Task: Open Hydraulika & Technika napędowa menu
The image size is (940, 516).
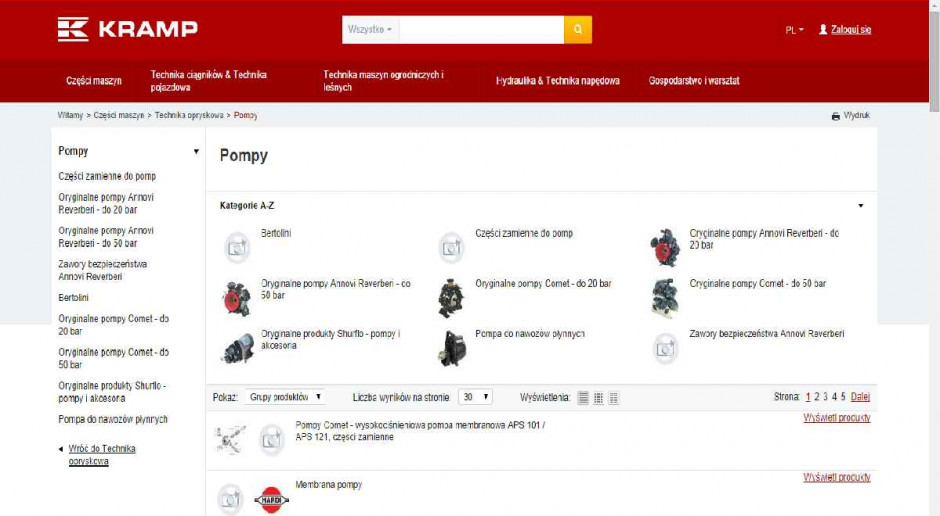Action: tap(558, 80)
